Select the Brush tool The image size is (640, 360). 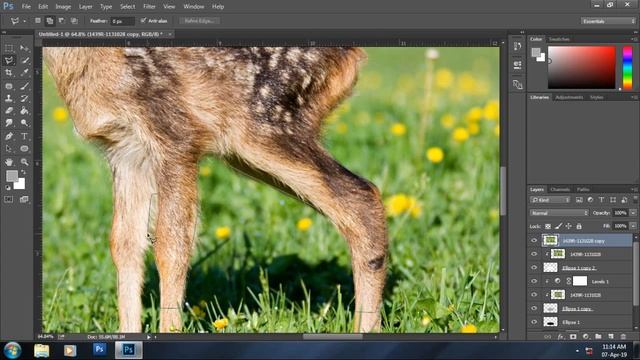24,86
